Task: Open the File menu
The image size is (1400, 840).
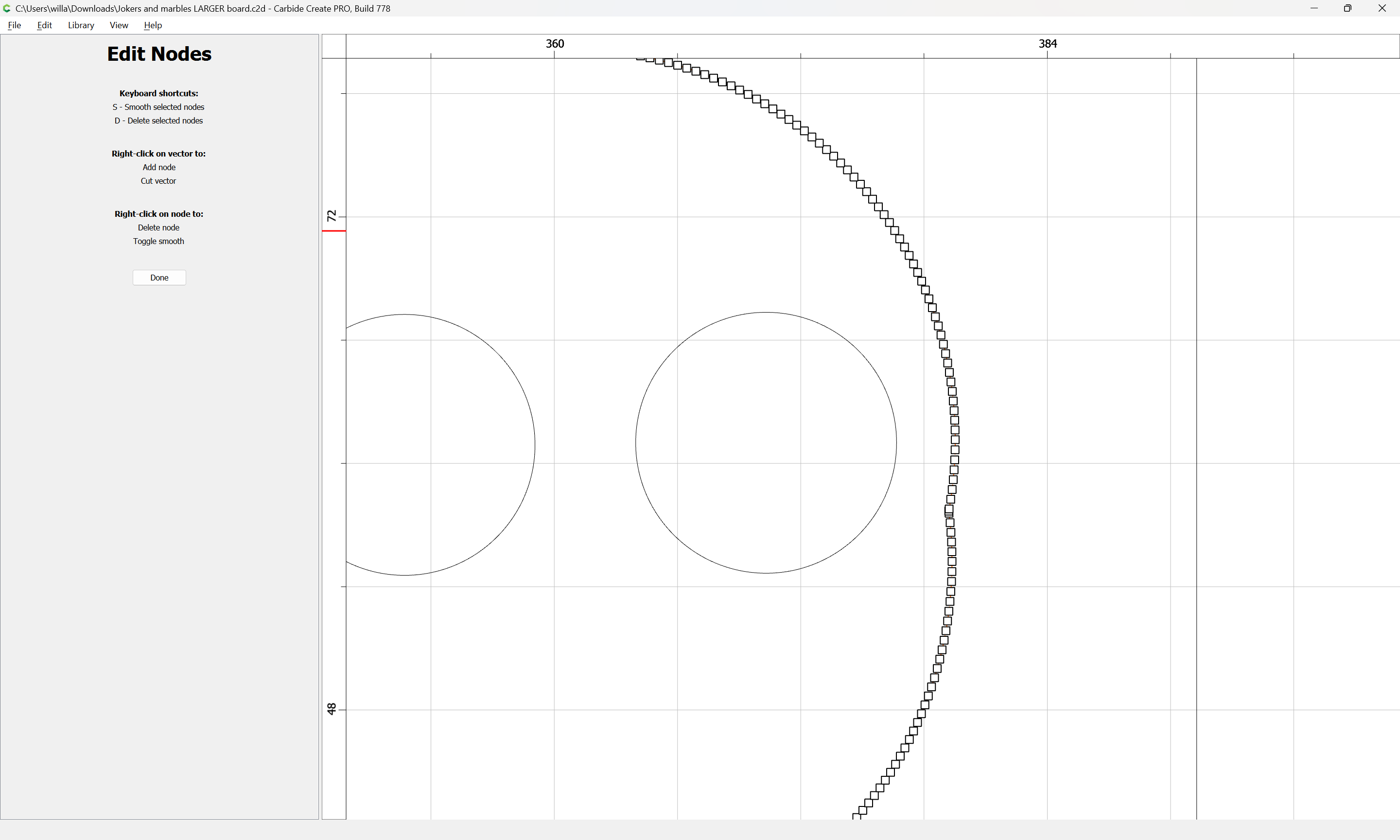Action: coord(15,25)
